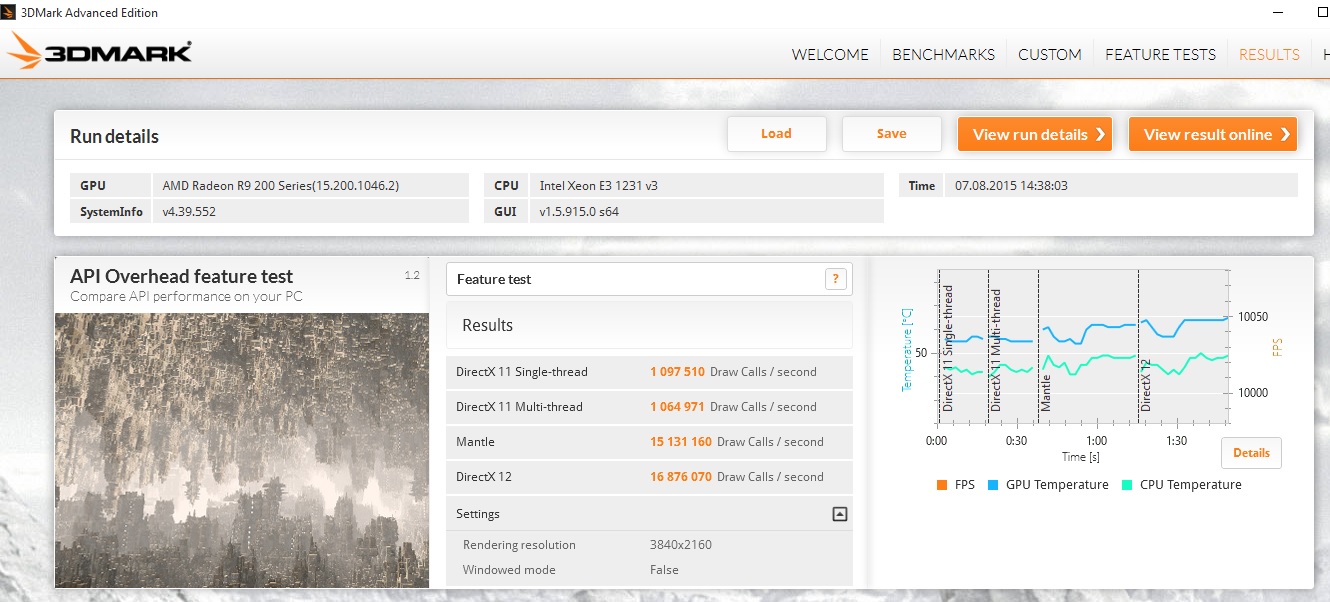1330x602 pixels.
Task: Switch to the BENCHMARKS tab
Action: (943, 55)
